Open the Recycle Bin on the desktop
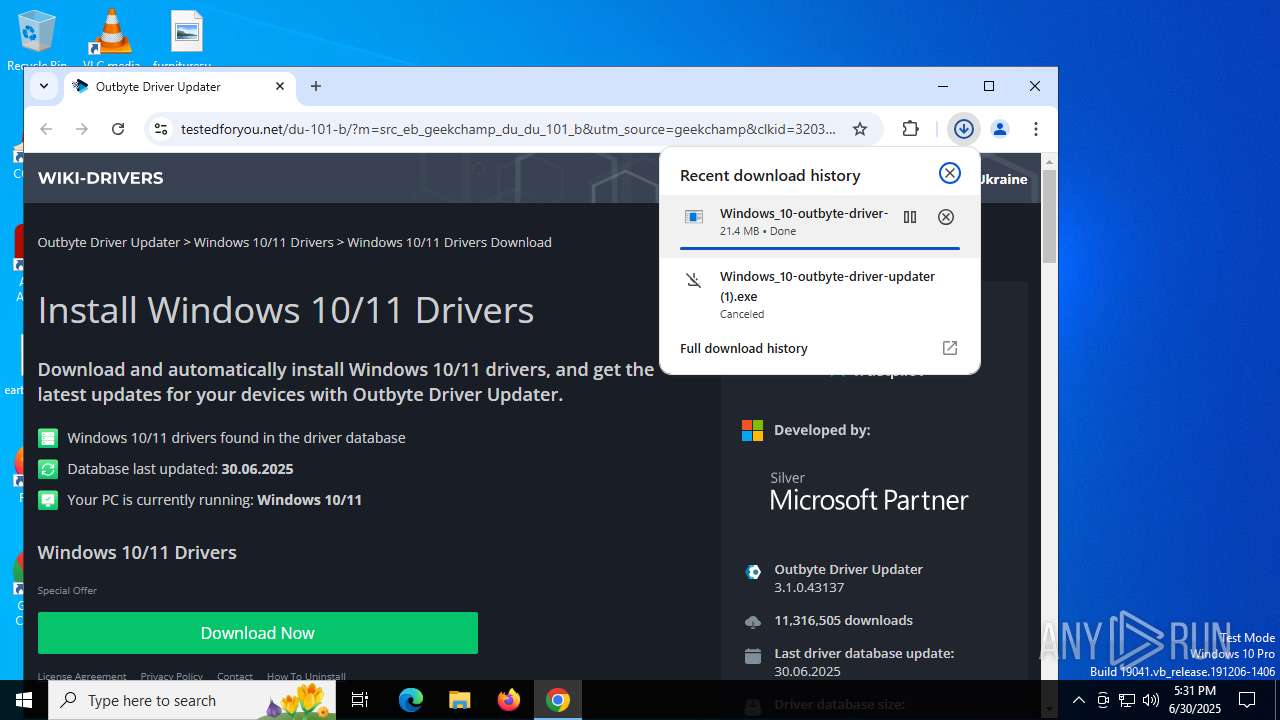Viewport: 1280px width, 720px height. (37, 40)
